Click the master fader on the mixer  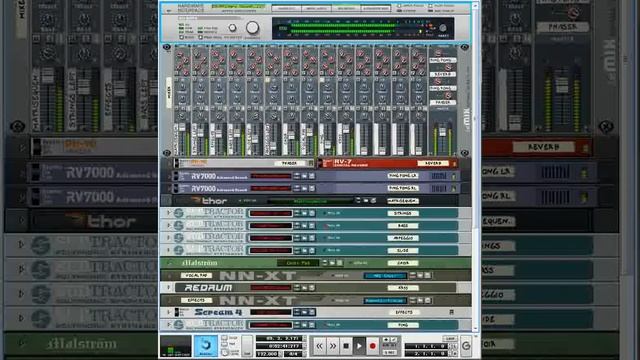pyautogui.click(x=442, y=132)
